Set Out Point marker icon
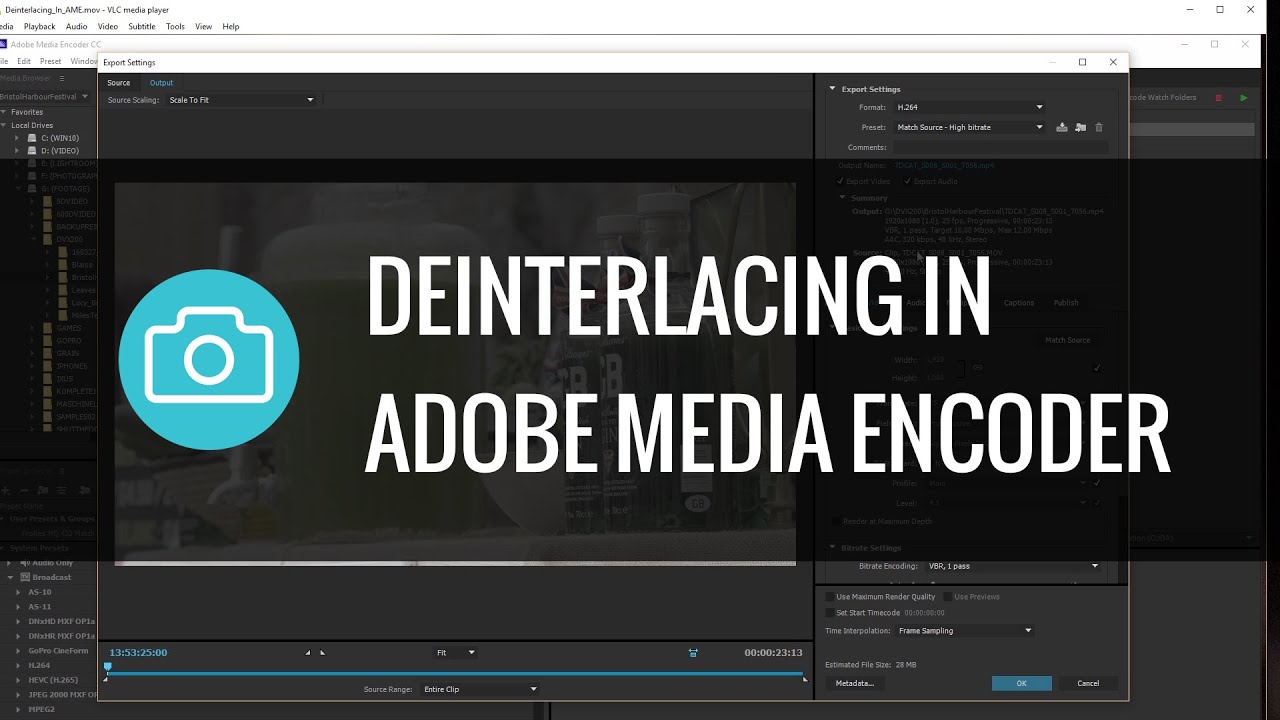1280x720 pixels. pyautogui.click(x=322, y=653)
